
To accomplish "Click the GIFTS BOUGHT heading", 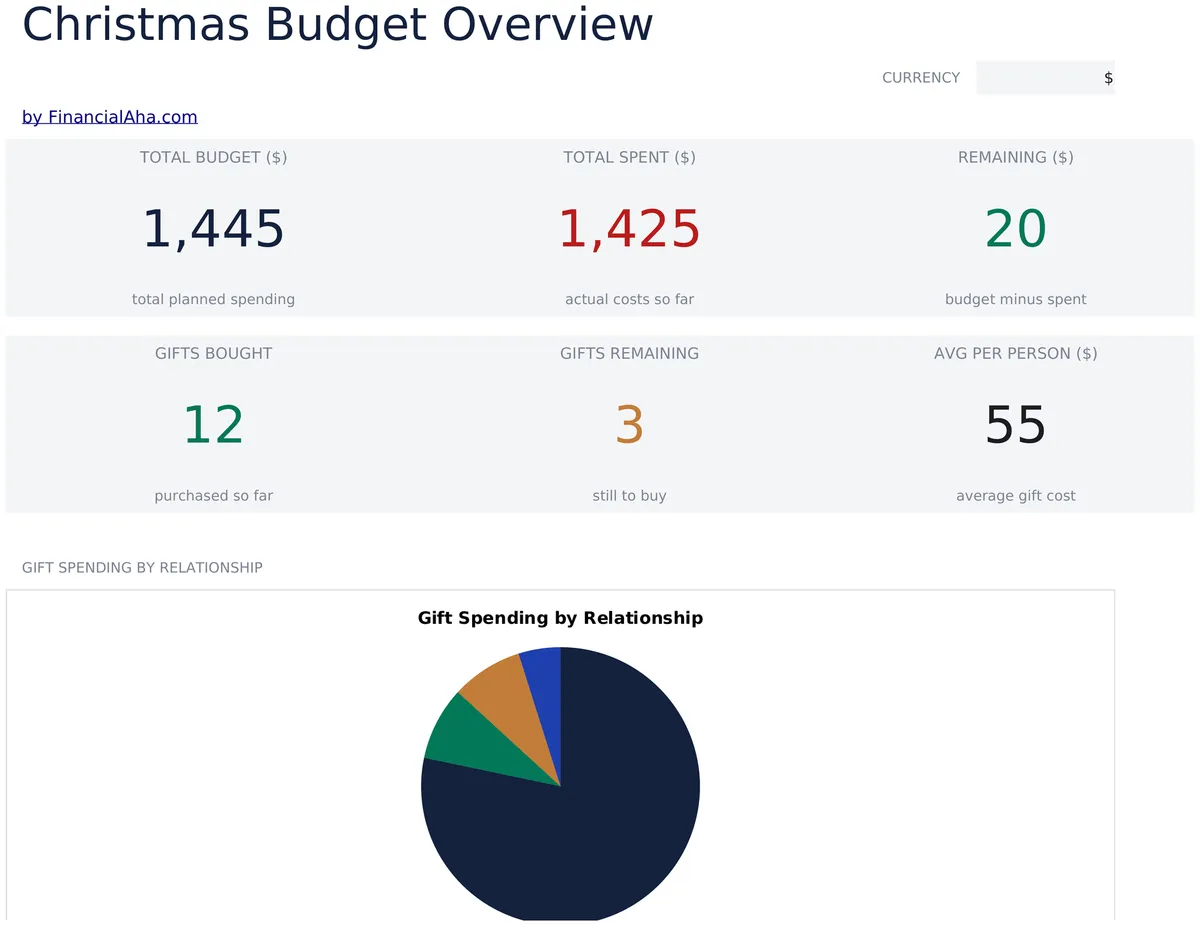I will click(214, 353).
